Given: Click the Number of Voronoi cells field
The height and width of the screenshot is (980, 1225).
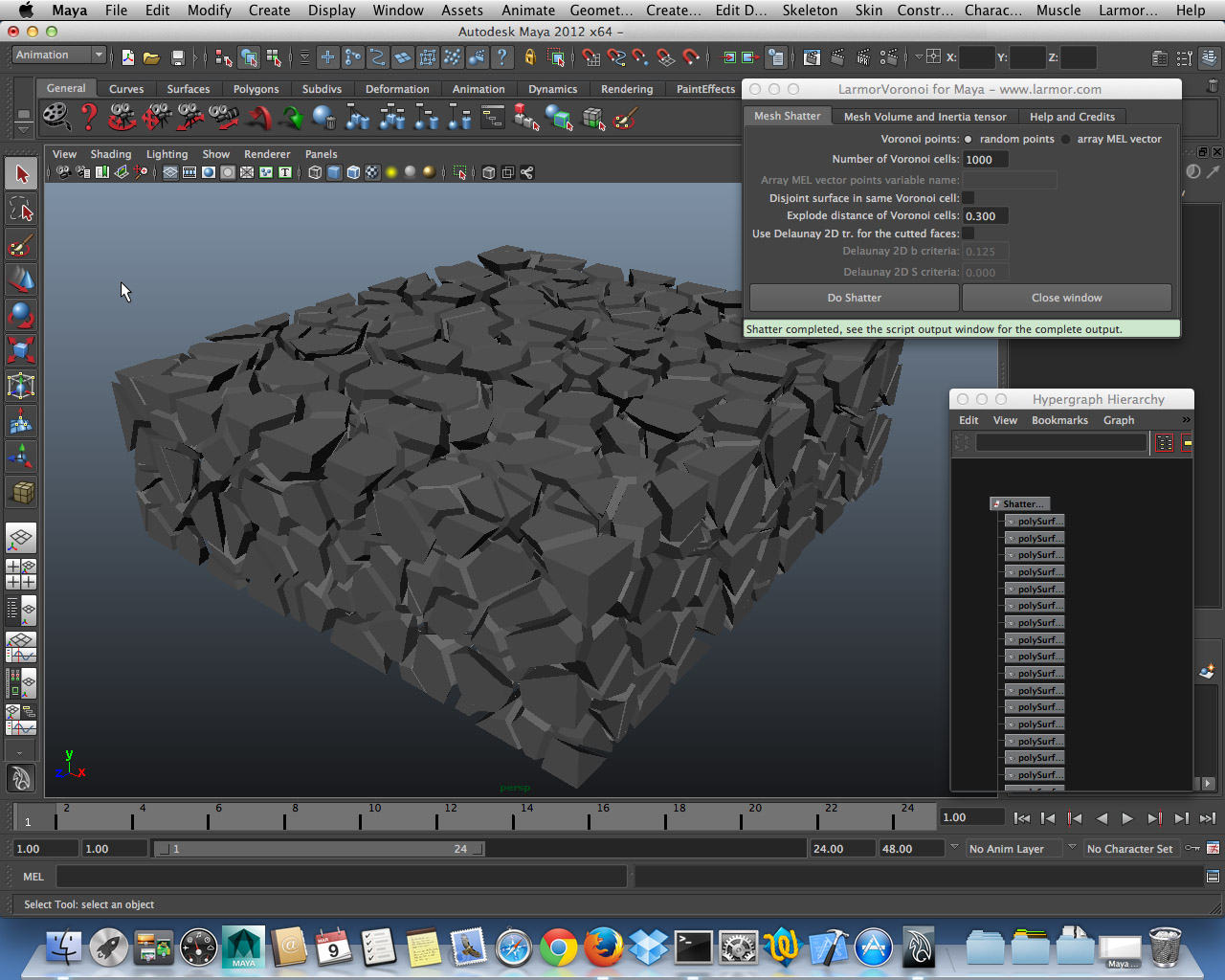Looking at the screenshot, I should coord(985,160).
